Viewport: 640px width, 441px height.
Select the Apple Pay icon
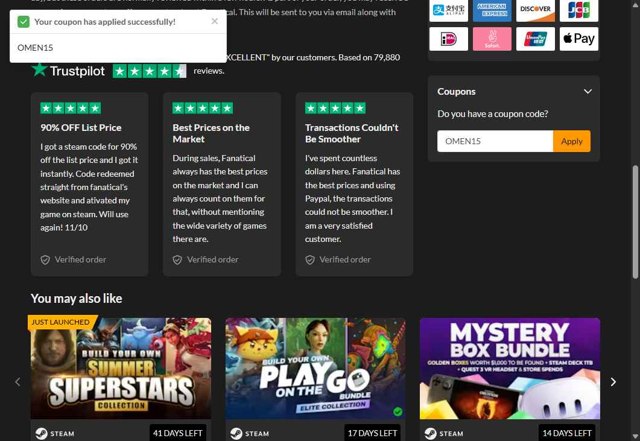579,39
